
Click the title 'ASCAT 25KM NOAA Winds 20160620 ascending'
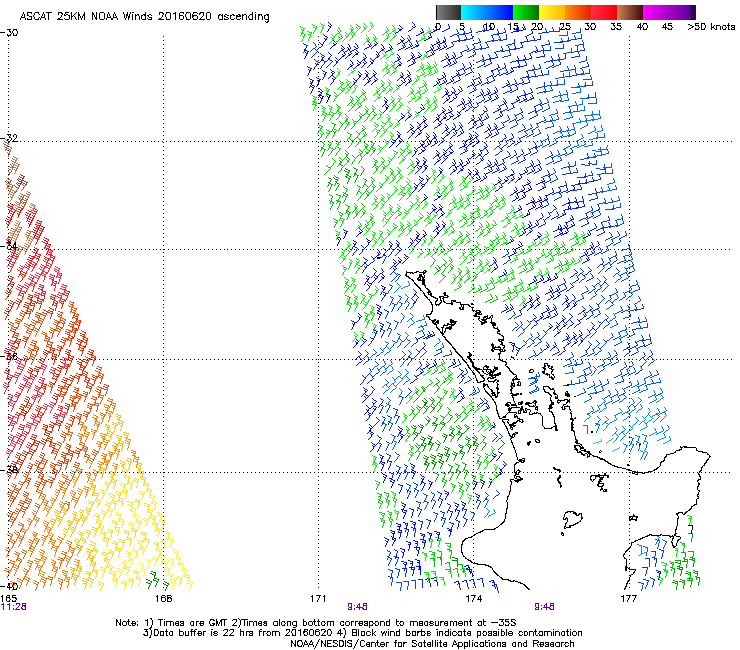pos(144,17)
